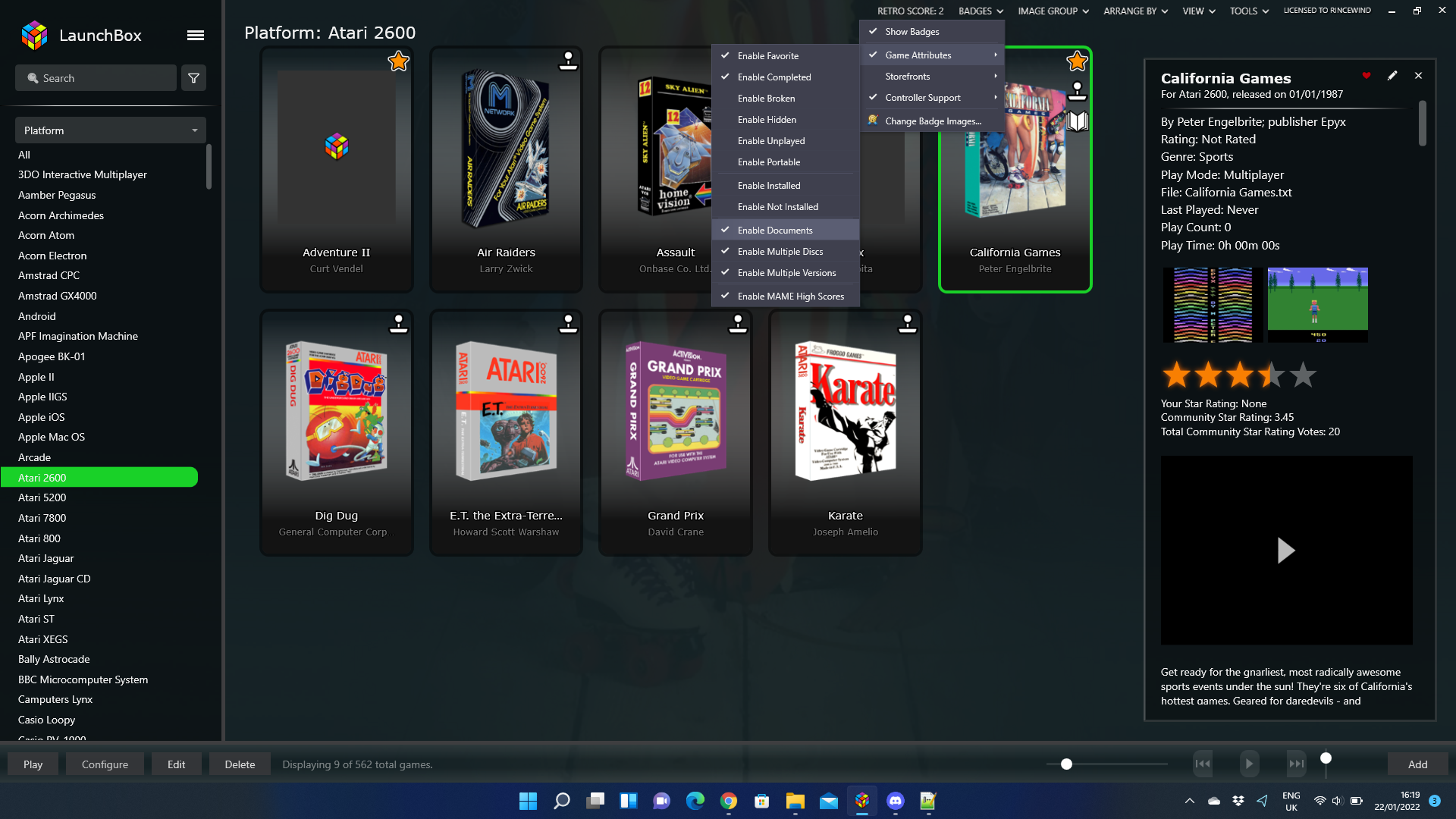The width and height of the screenshot is (1456, 819).
Task: Click the Play button
Action: coord(33,764)
